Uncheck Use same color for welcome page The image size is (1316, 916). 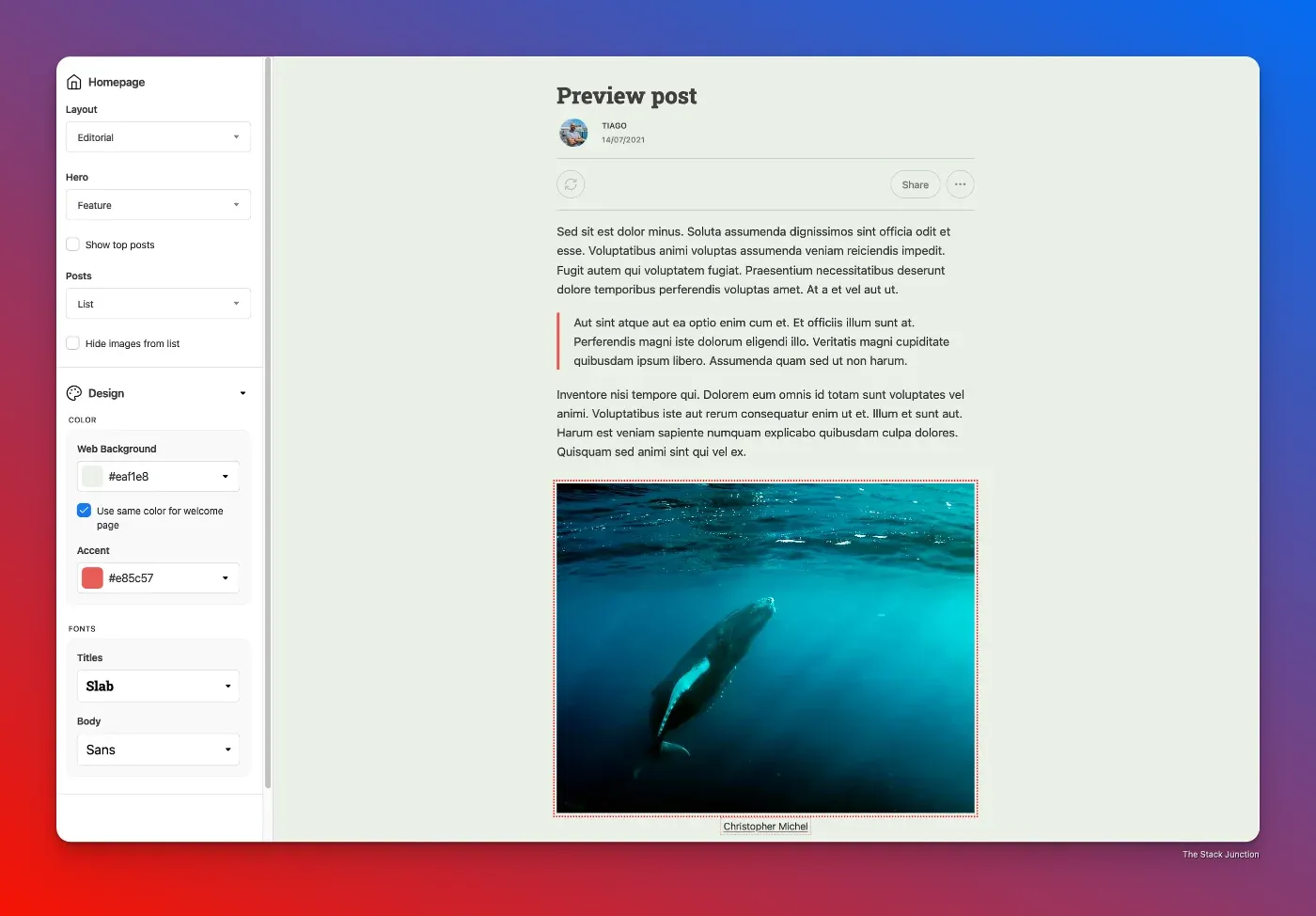[84, 511]
